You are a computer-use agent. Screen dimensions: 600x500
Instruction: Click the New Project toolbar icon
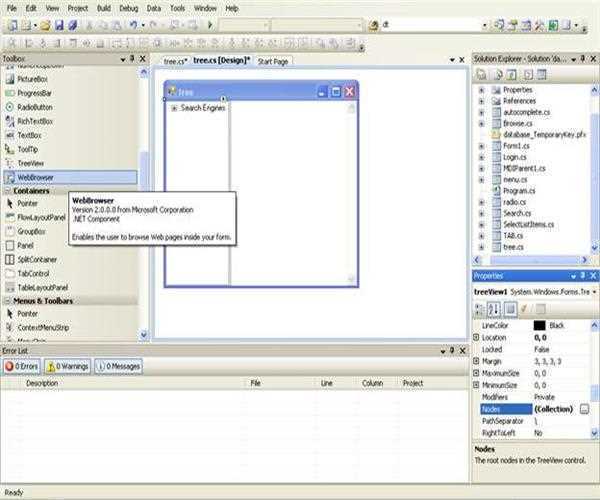pos(12,26)
